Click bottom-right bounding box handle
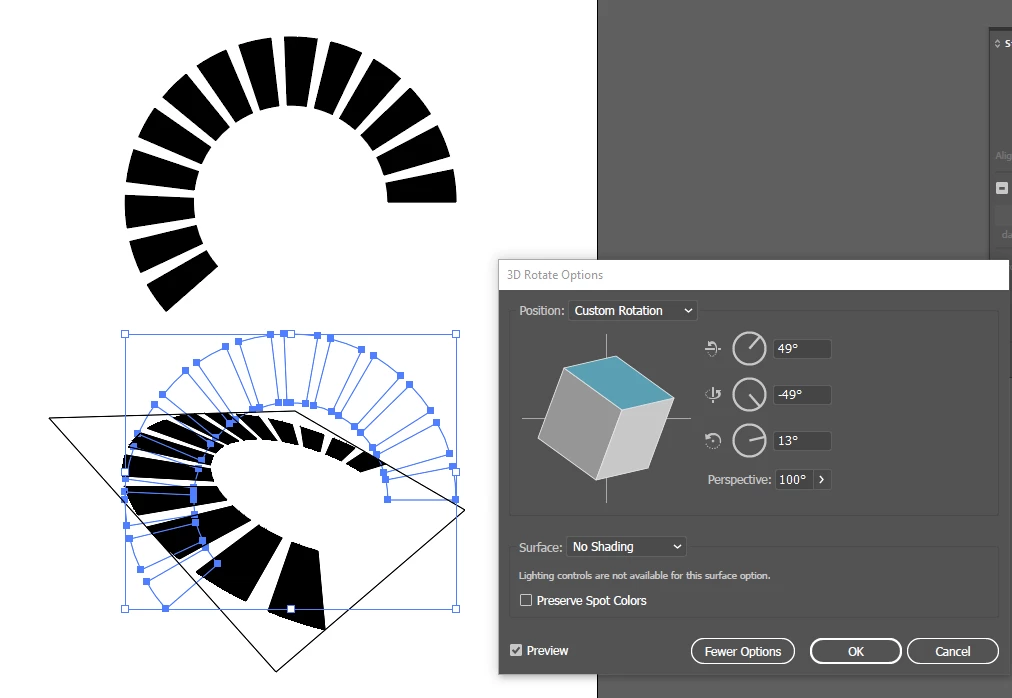Viewport: 1012px width, 698px height. [456, 609]
